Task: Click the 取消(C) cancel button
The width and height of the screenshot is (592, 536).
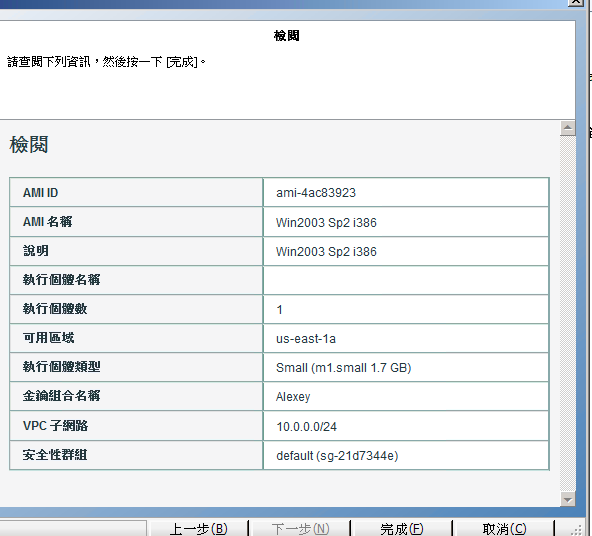Action: pyautogui.click(x=504, y=528)
